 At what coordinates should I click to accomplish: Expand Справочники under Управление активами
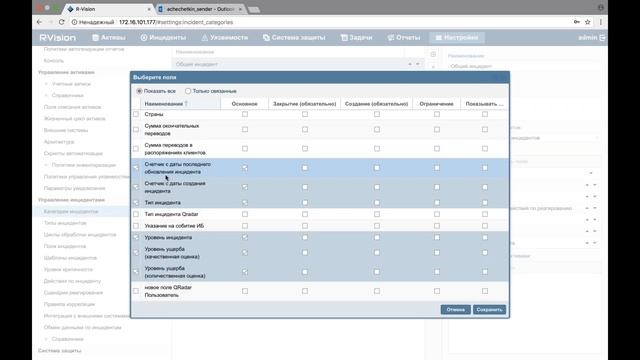46,95
